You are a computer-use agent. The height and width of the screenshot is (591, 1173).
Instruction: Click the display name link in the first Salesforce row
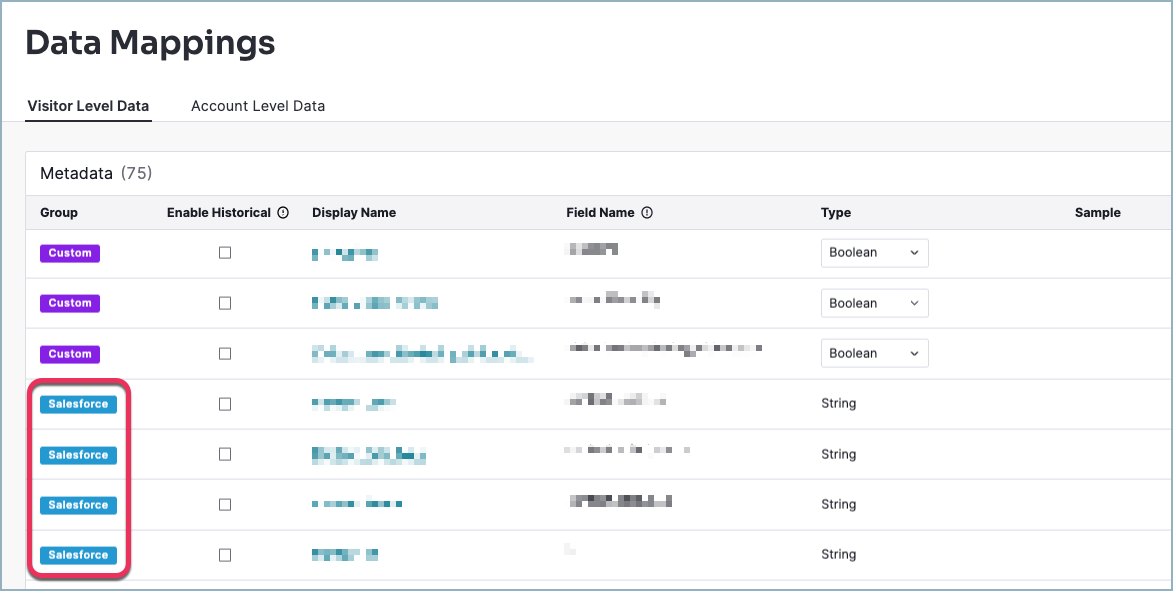351,404
